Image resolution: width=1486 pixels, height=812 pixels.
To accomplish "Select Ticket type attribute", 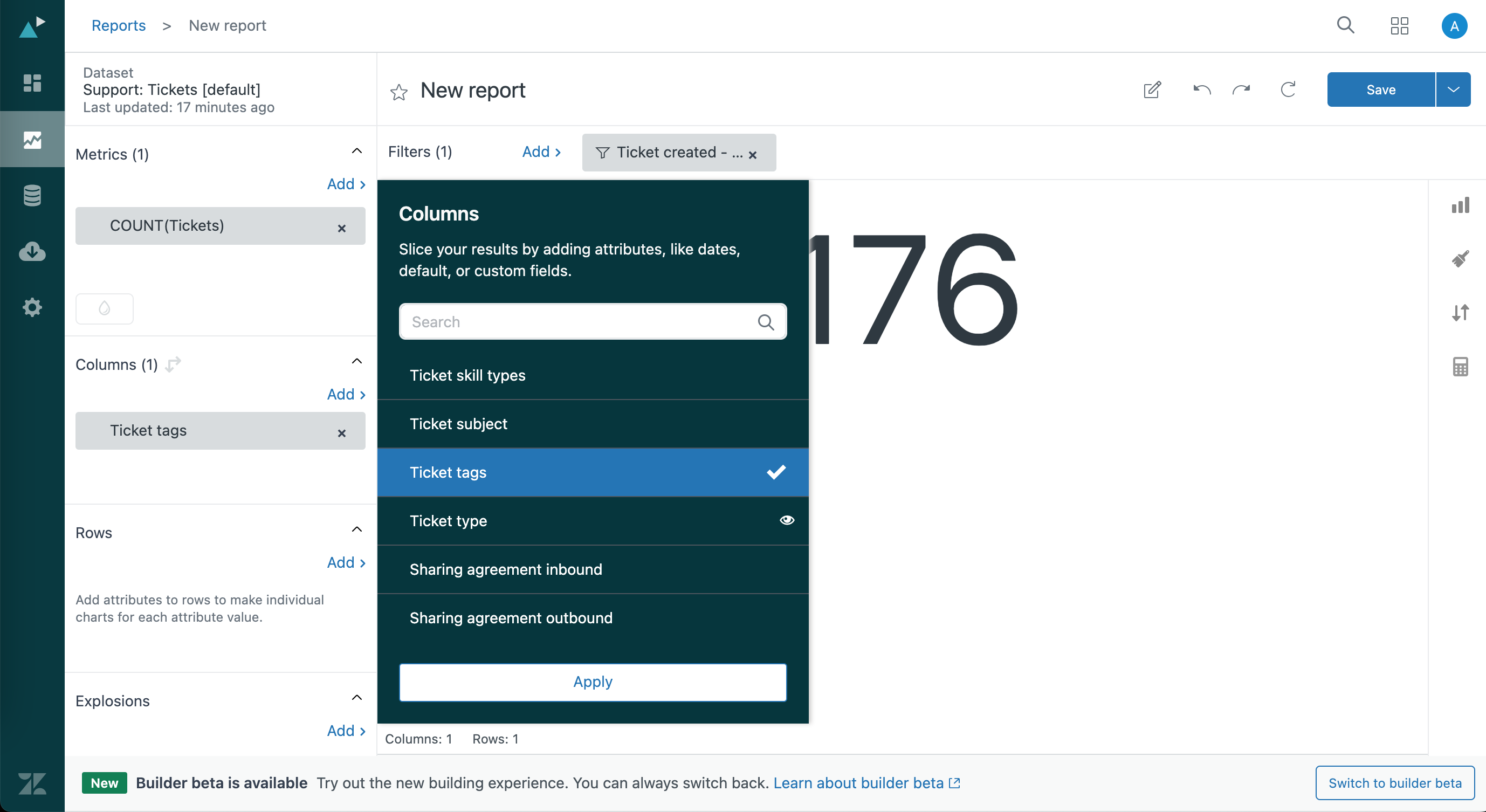I will 593,521.
